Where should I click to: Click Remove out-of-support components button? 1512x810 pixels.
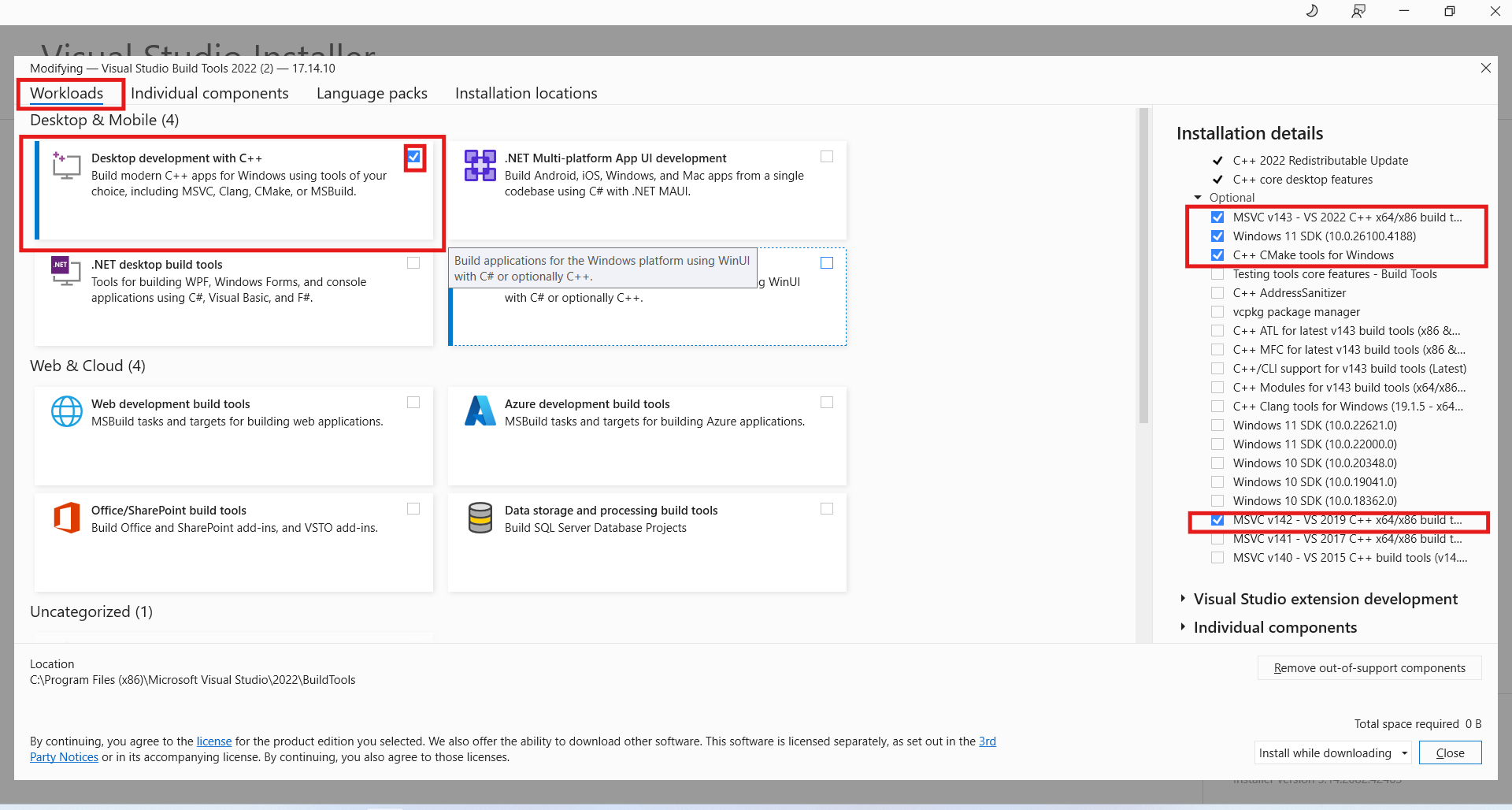click(x=1369, y=668)
